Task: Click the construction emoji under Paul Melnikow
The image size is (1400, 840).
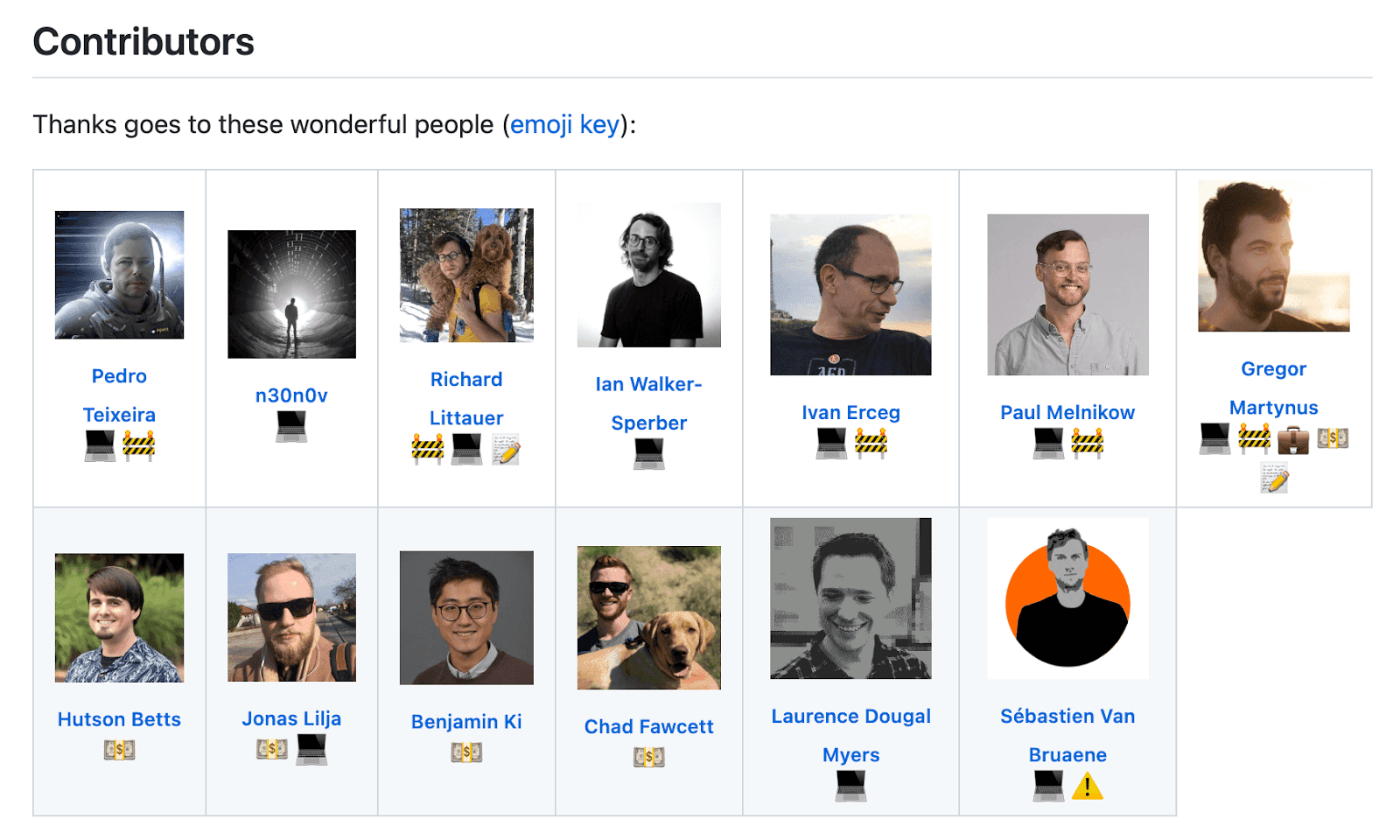Action: point(1087,443)
